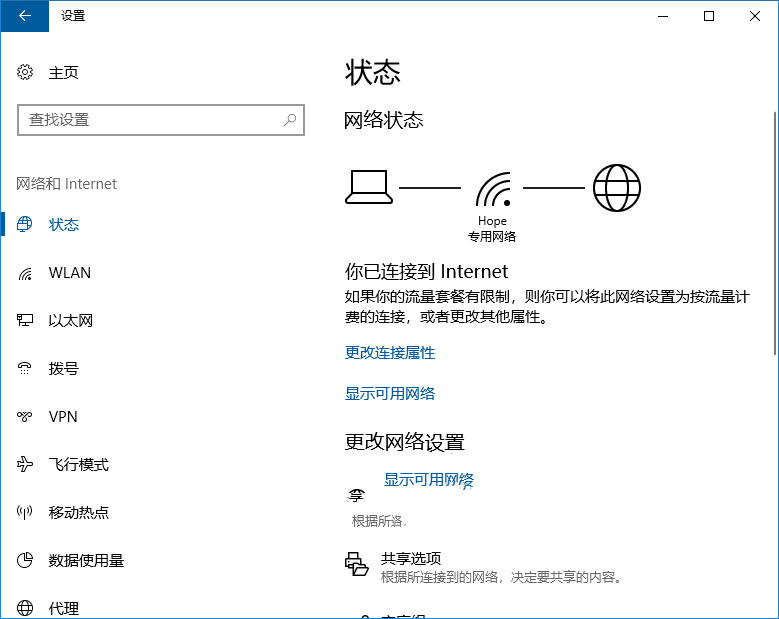The height and width of the screenshot is (619, 779).
Task: Open 移动热点 settings page
Action: click(x=78, y=512)
